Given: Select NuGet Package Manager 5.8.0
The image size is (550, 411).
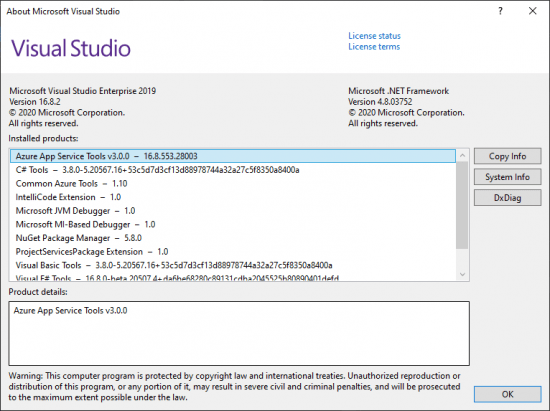Looking at the screenshot, I should 233,238.
